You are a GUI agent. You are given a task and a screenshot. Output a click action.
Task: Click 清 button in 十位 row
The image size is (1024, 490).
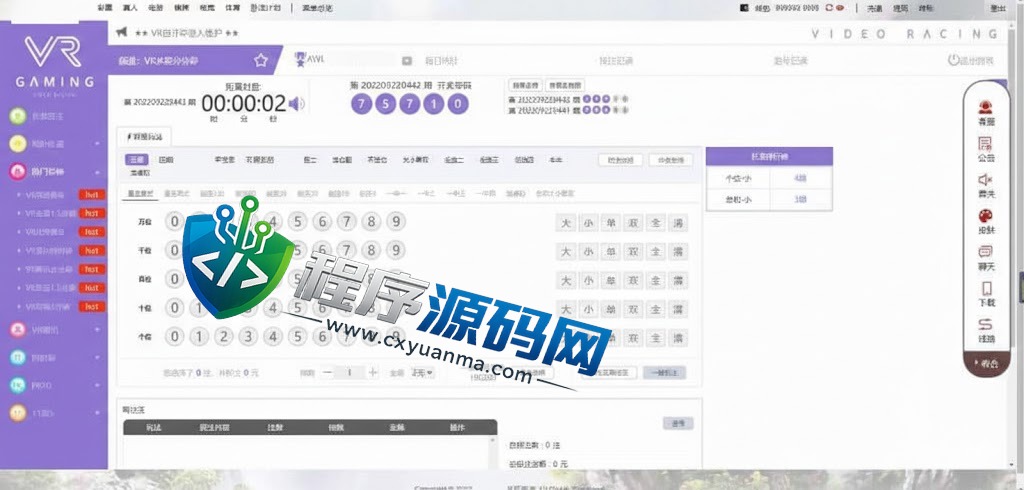pyautogui.click(x=679, y=309)
